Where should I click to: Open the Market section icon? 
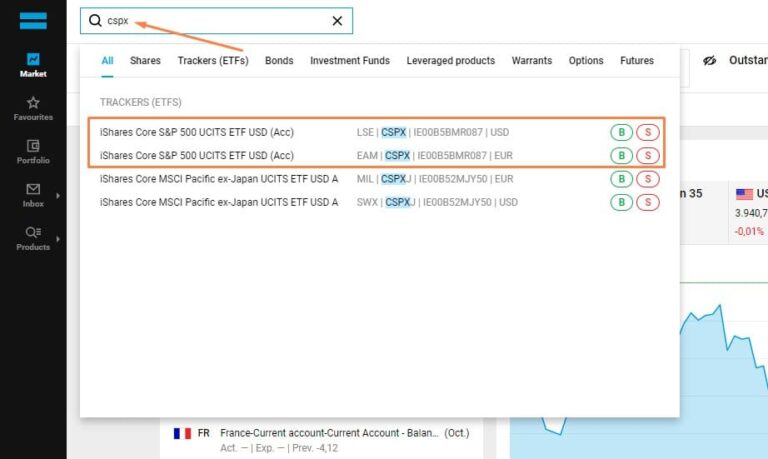(33, 59)
